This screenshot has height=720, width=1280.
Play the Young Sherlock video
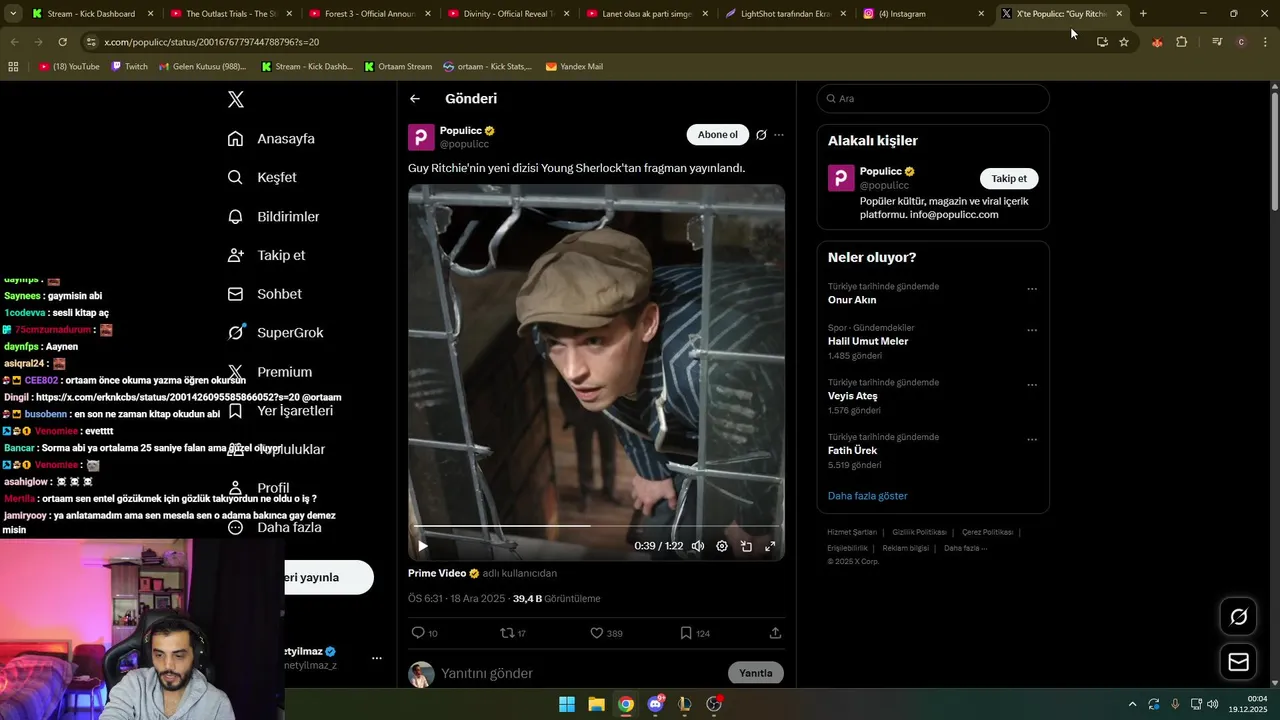[x=423, y=546]
